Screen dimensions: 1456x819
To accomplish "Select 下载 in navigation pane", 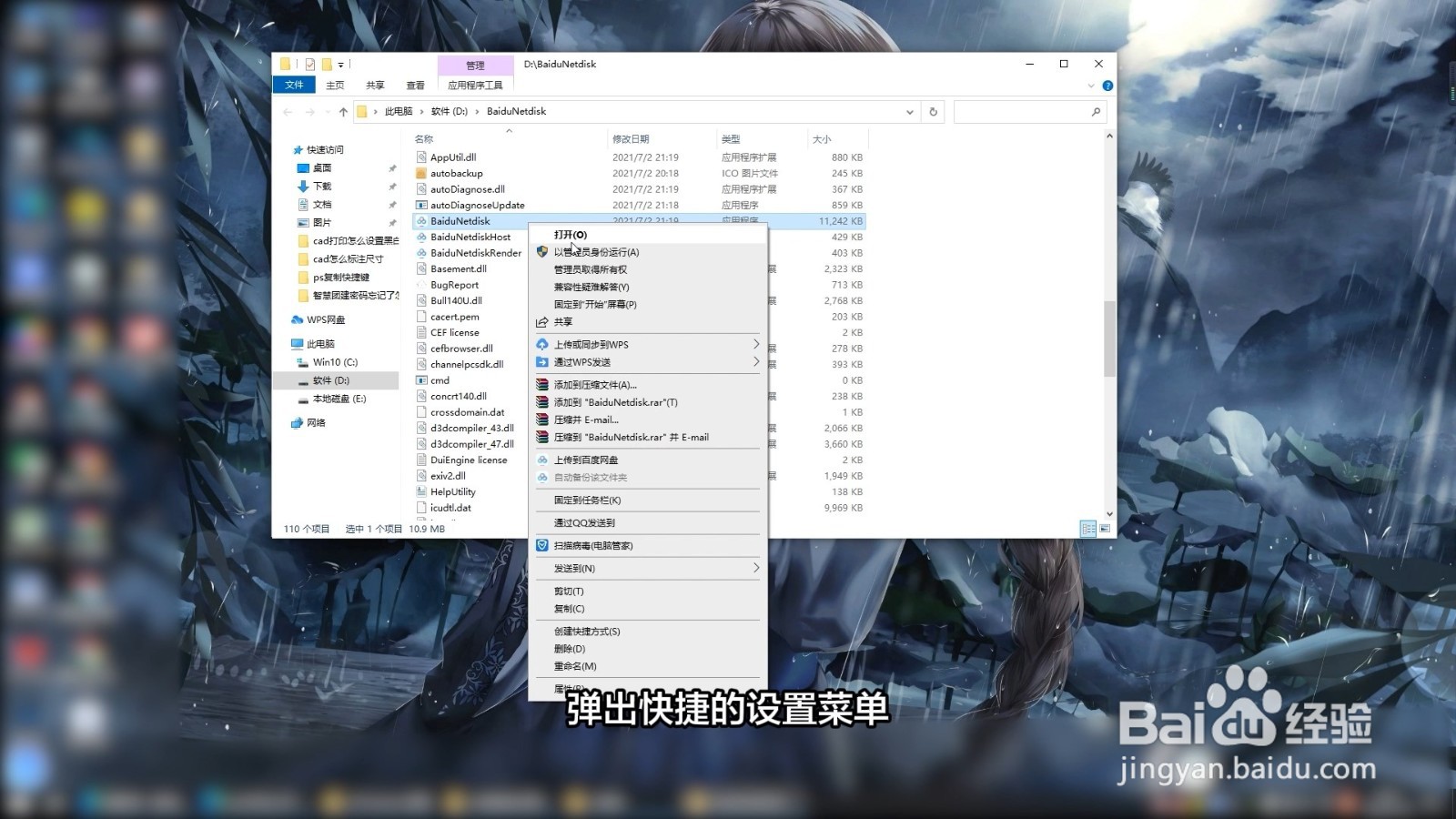I will coord(322,186).
